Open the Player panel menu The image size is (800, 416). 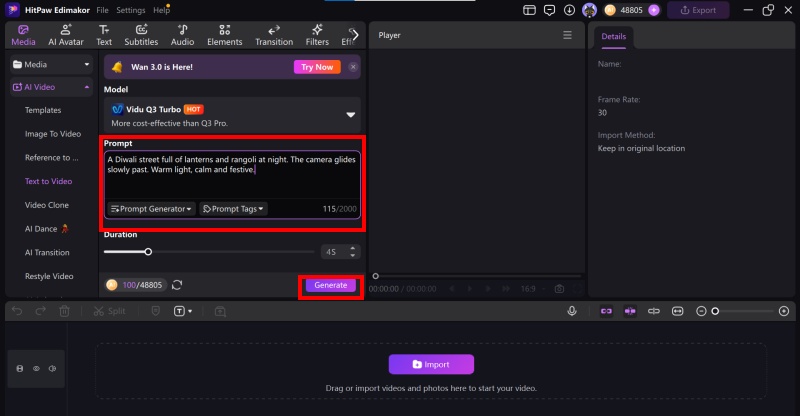click(567, 35)
